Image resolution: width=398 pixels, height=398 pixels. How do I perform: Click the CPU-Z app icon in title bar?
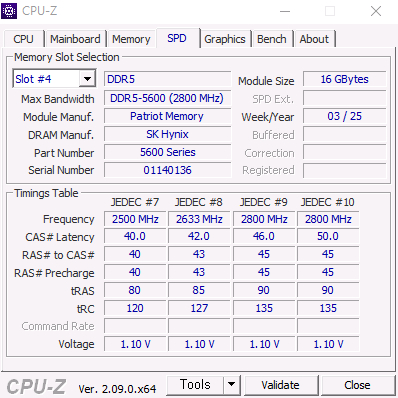(x=9, y=11)
